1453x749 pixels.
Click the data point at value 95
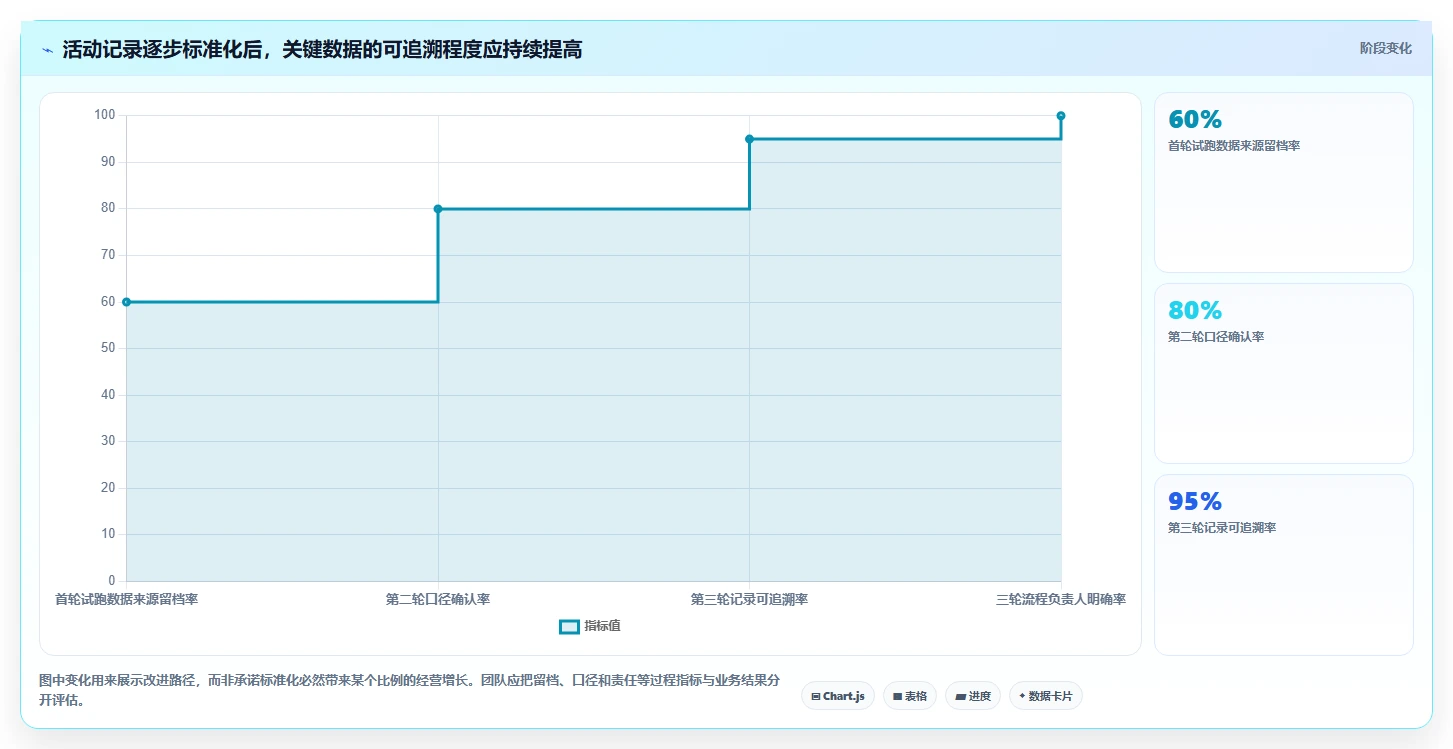click(x=749, y=139)
